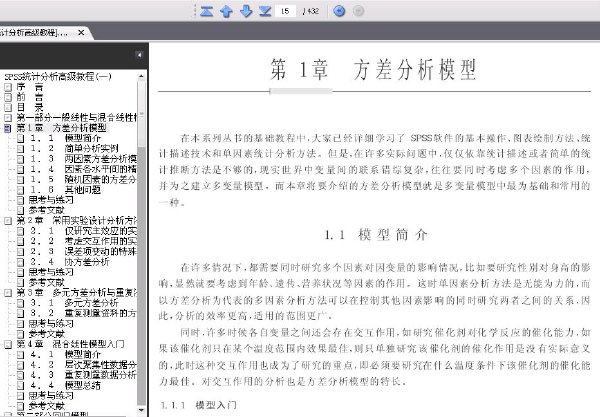The height and width of the screenshot is (417, 600).
Task: Click the page icon beside 3.2 重复测量资料
Action: (x=21, y=314)
